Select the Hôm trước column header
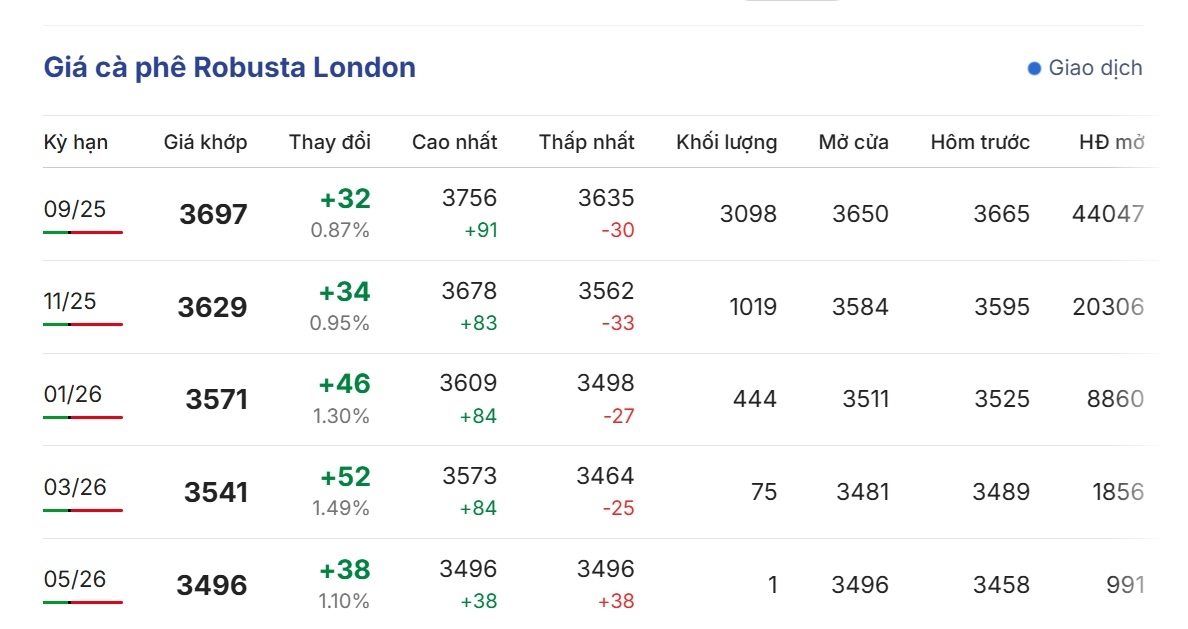The image size is (1188, 629). (x=980, y=142)
